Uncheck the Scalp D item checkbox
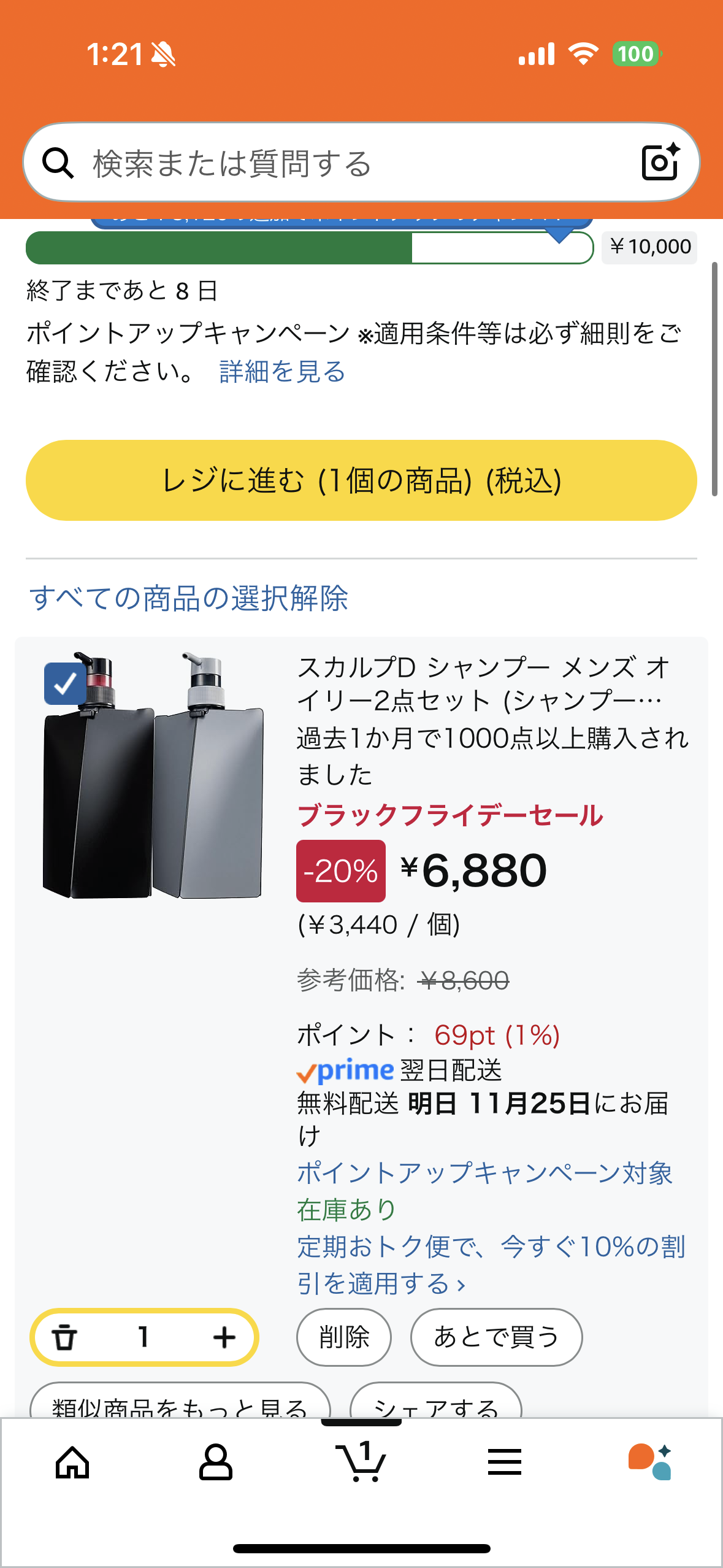Viewport: 723px width, 1568px height. (x=65, y=683)
